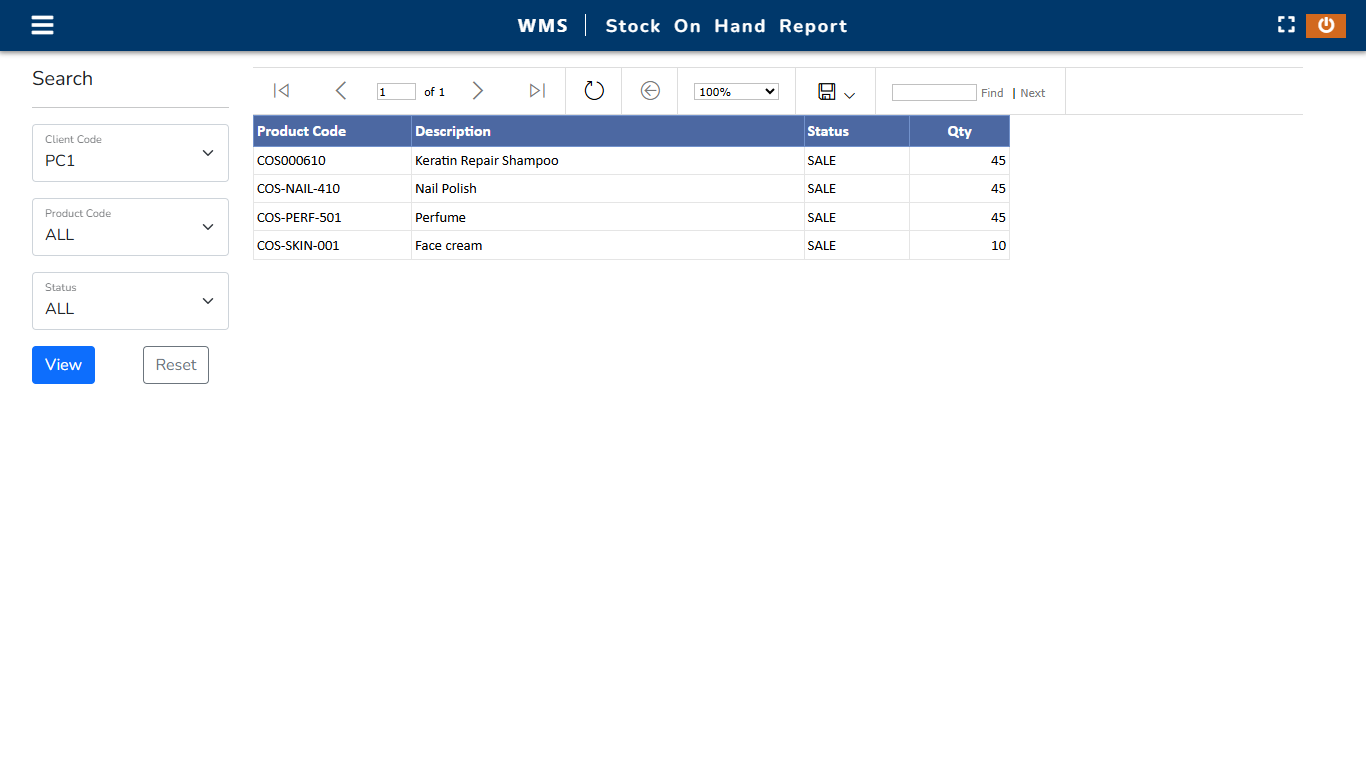Open the 100% zoom level dropdown
This screenshot has width=1366, height=768.
736,91
